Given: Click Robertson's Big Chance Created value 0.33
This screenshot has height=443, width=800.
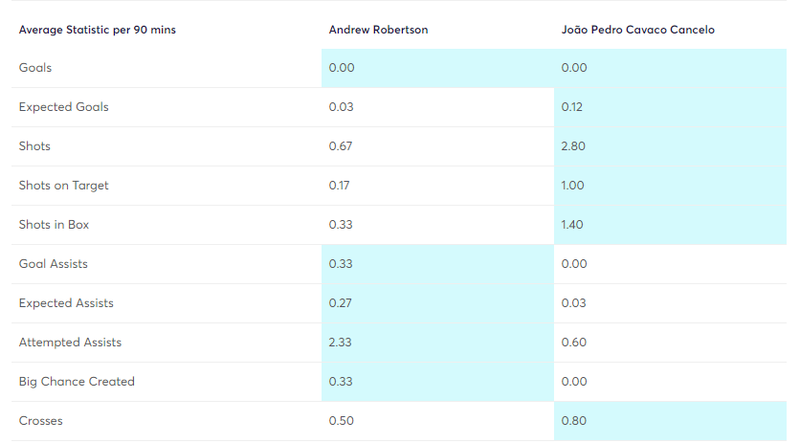Looking at the screenshot, I should coord(340,382).
